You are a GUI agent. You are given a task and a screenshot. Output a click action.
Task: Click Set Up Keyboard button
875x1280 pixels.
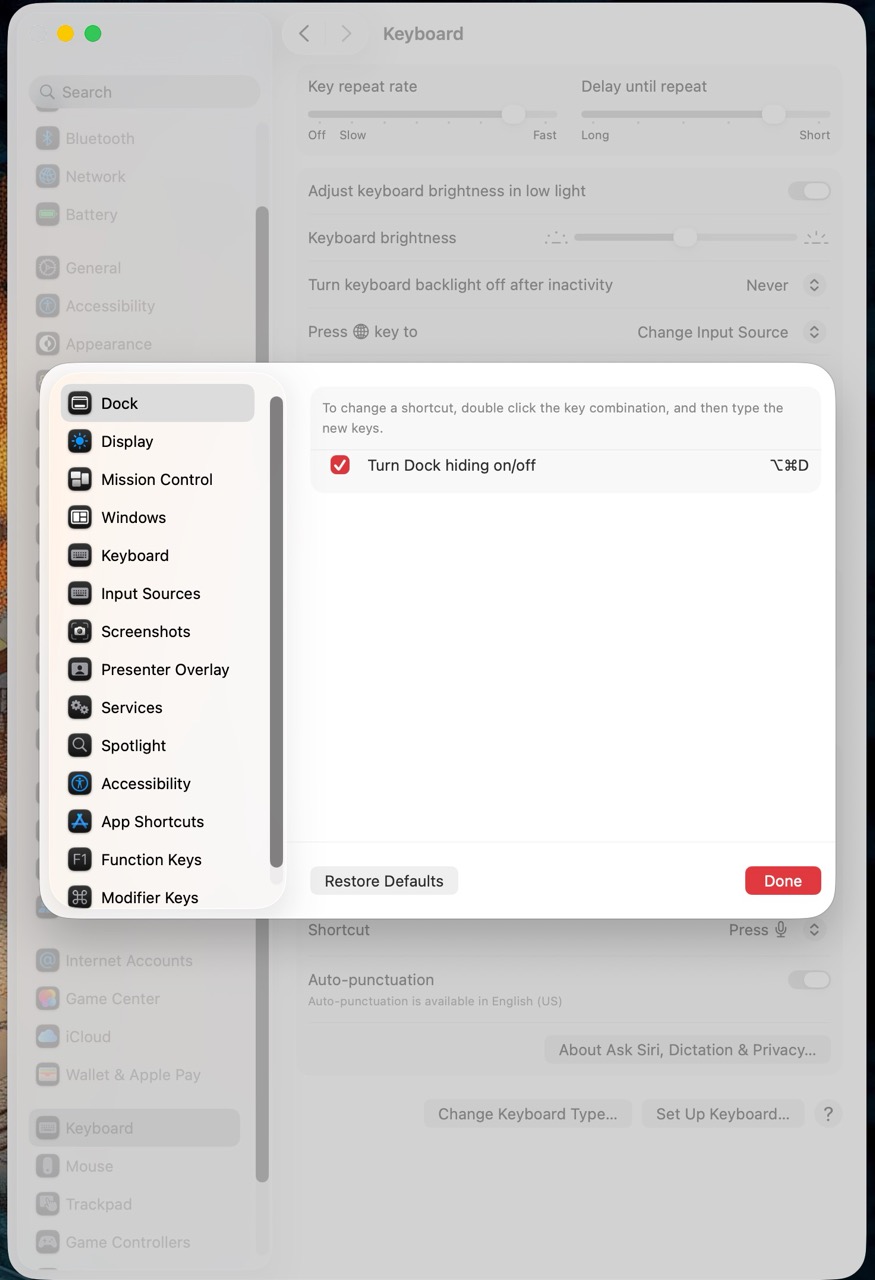(723, 1114)
